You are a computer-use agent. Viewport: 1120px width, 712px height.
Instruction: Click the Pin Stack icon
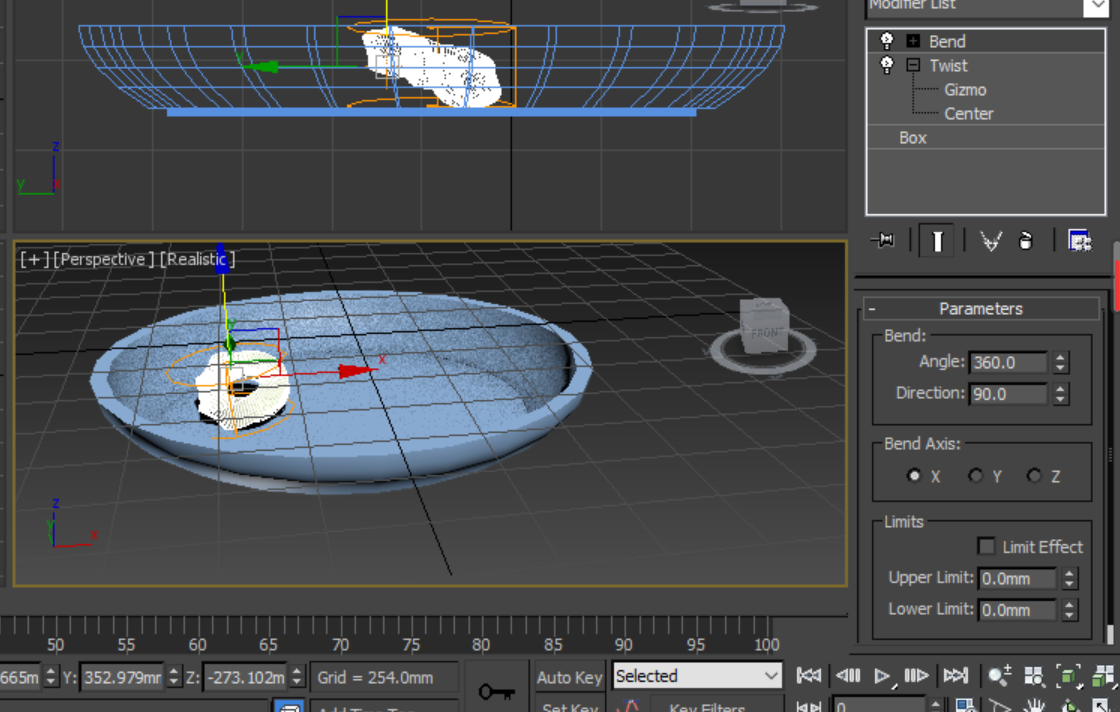[881, 240]
